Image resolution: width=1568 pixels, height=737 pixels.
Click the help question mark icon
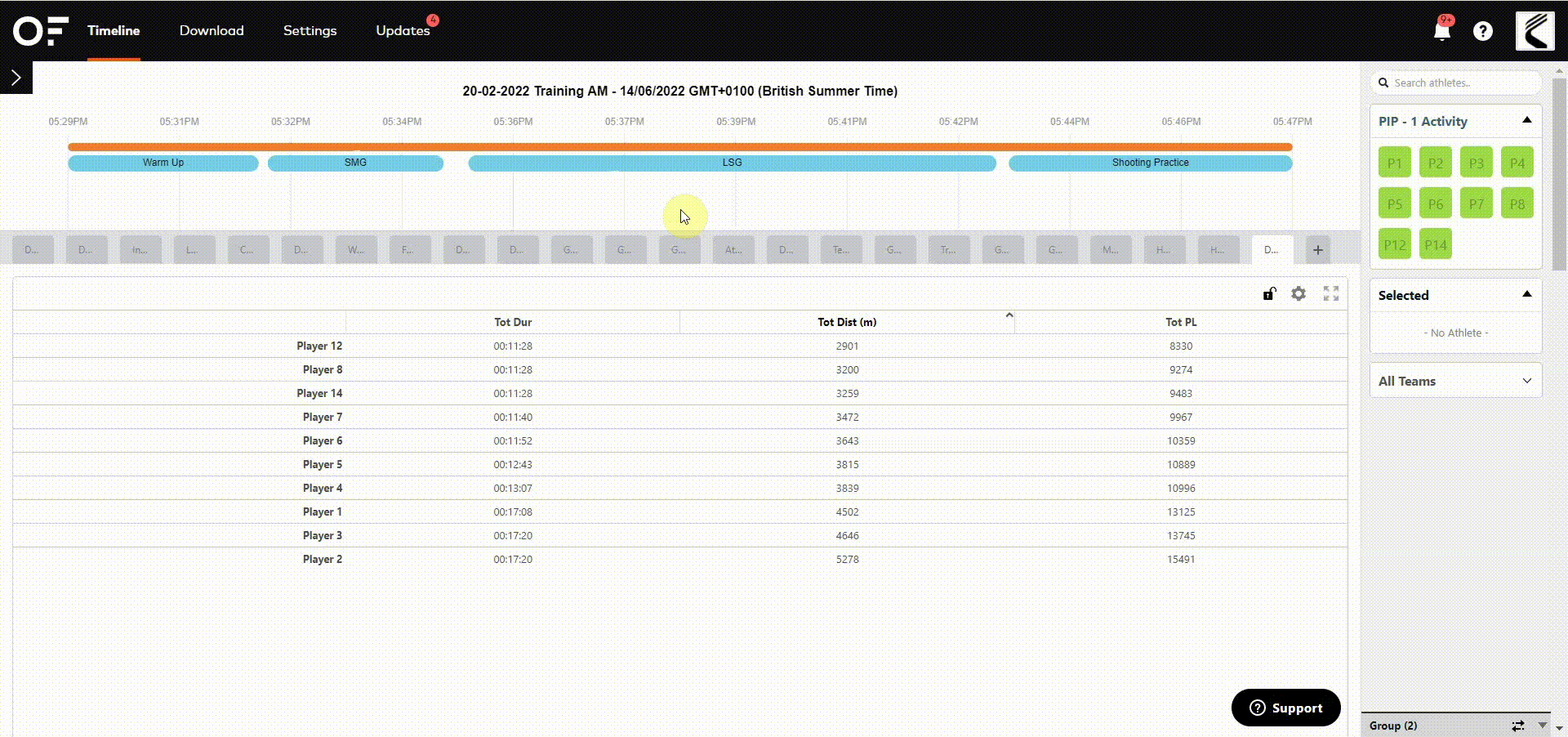(x=1483, y=31)
